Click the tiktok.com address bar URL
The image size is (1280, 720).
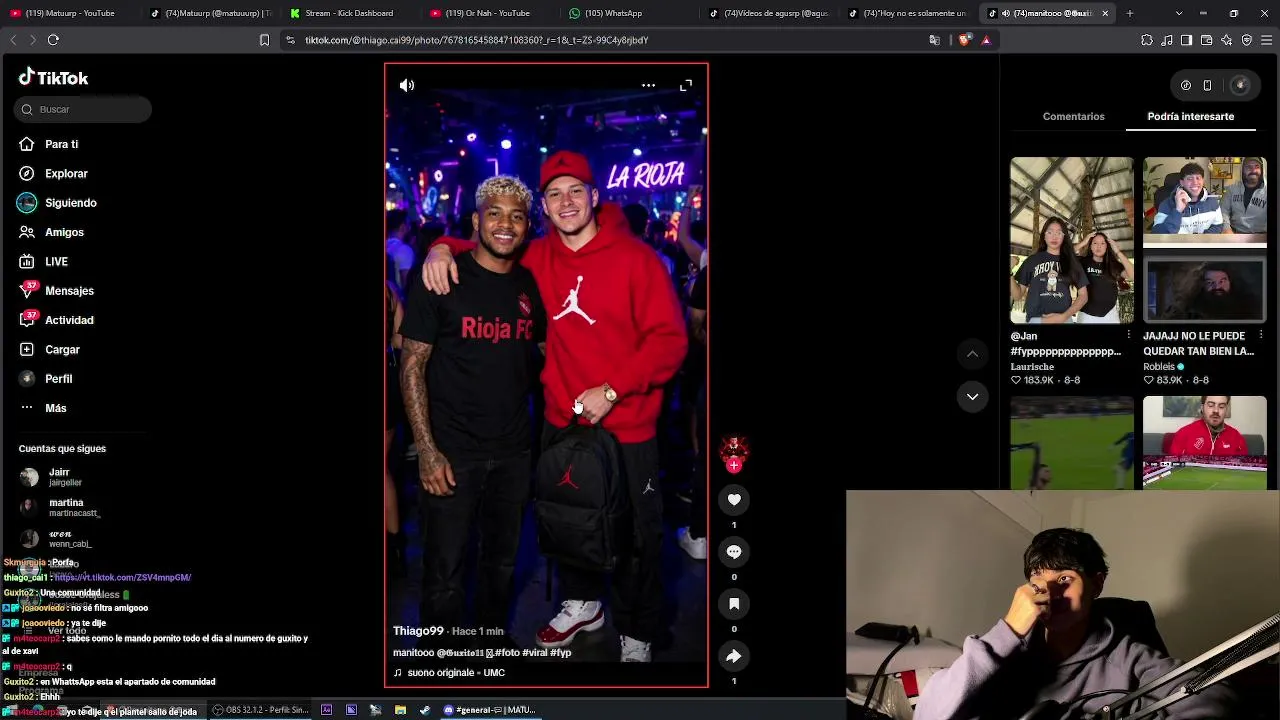click(477, 40)
